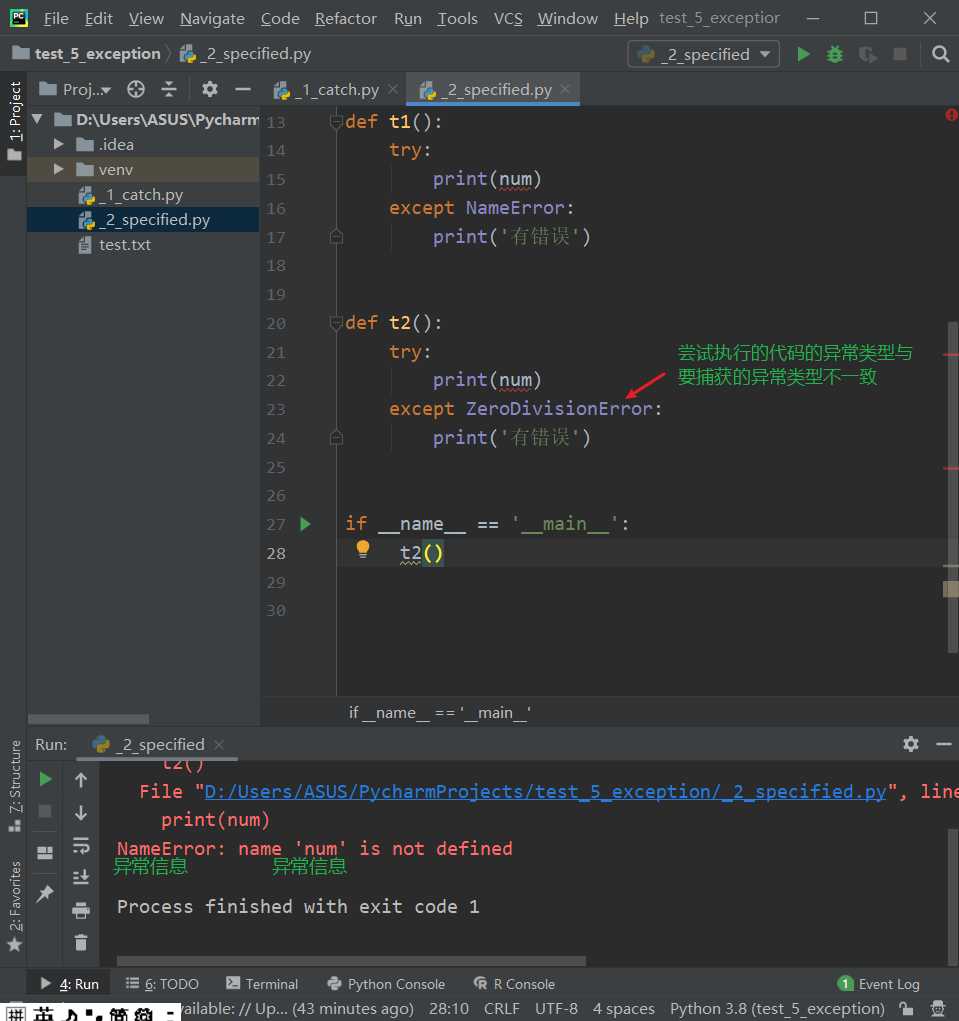This screenshot has height=1021, width=959.
Task: Click fold end marker at line 17
Action: tap(336, 236)
